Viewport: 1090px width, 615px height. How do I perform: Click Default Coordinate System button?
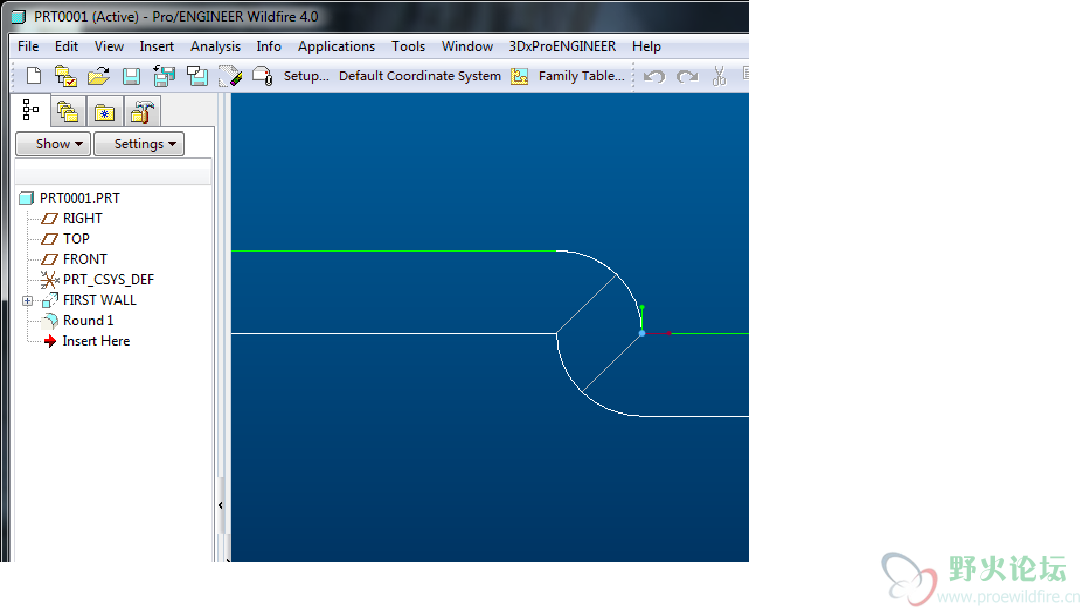[x=420, y=76]
